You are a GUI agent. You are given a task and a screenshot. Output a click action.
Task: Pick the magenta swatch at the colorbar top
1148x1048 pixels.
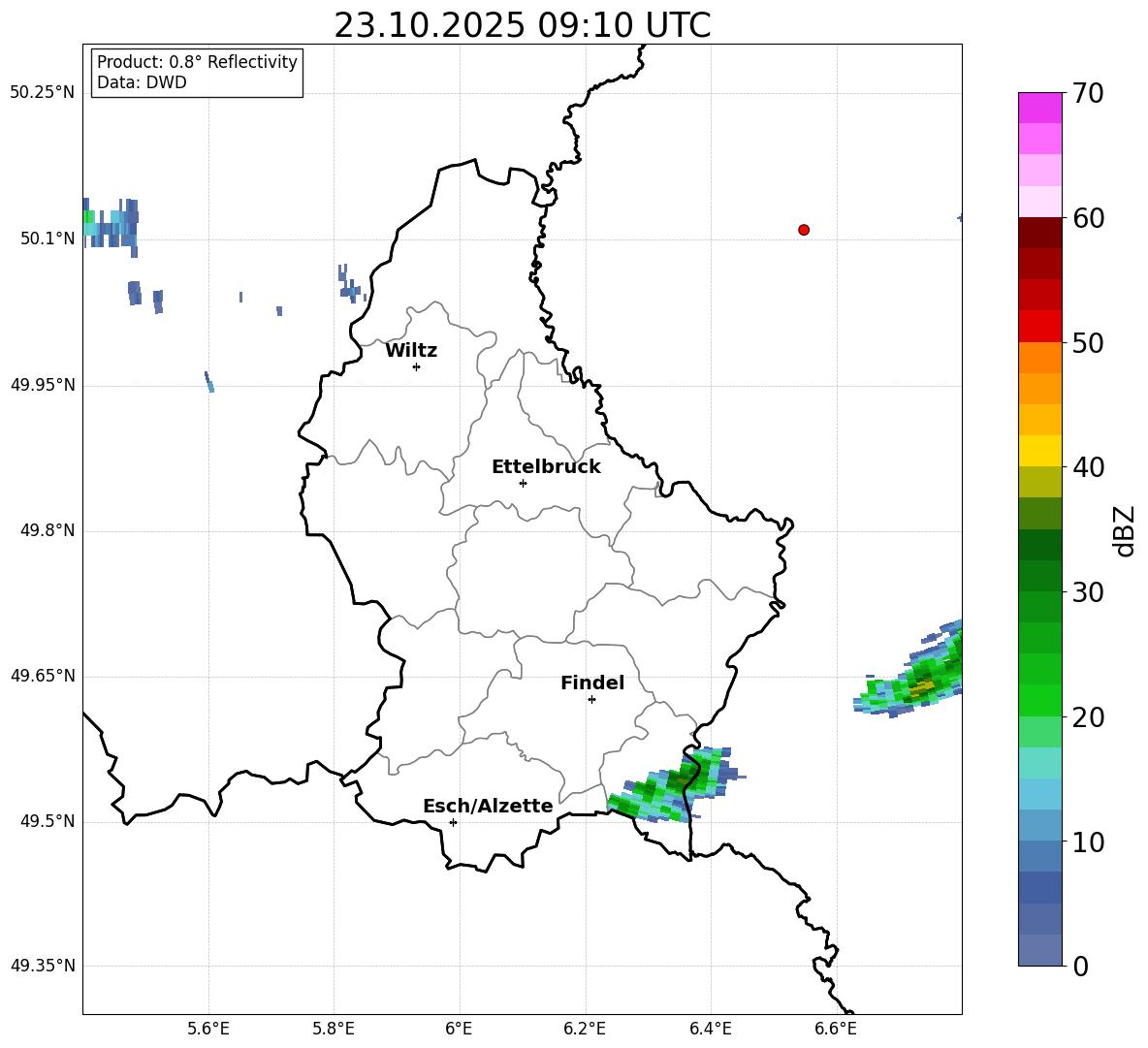tap(1040, 108)
